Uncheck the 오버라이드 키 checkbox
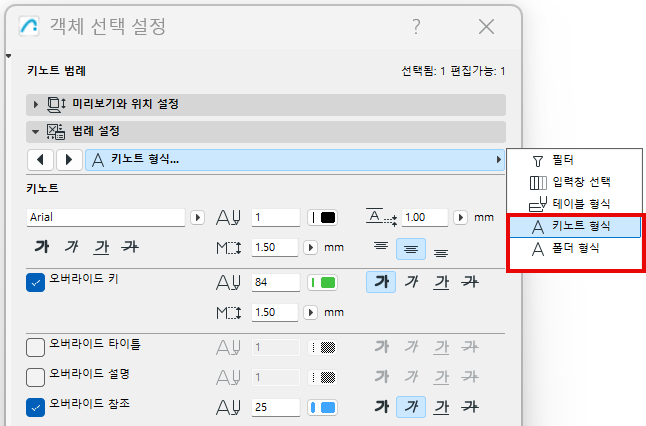 click(35, 283)
